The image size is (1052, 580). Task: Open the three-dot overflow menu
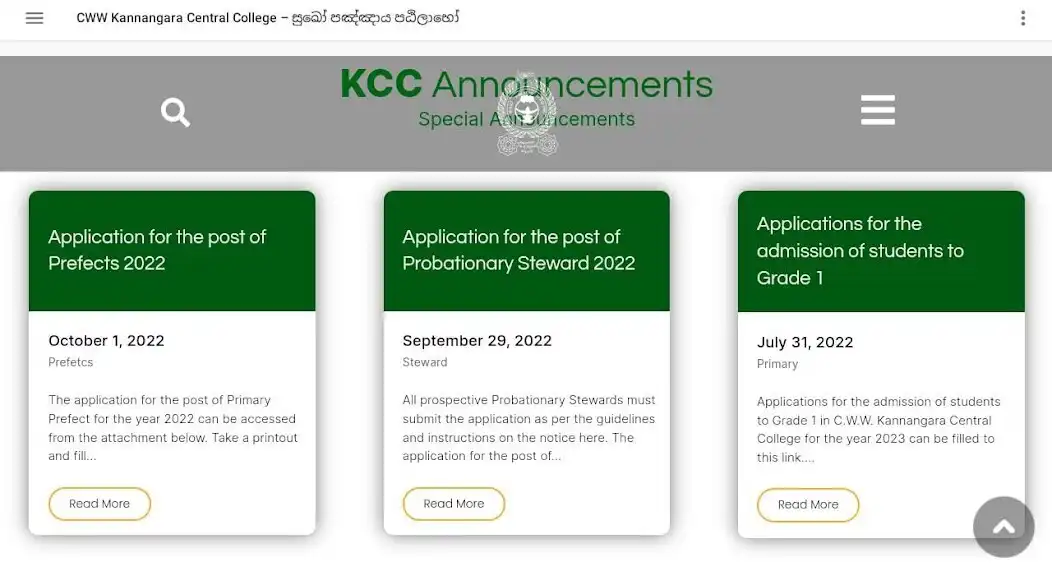point(1022,18)
